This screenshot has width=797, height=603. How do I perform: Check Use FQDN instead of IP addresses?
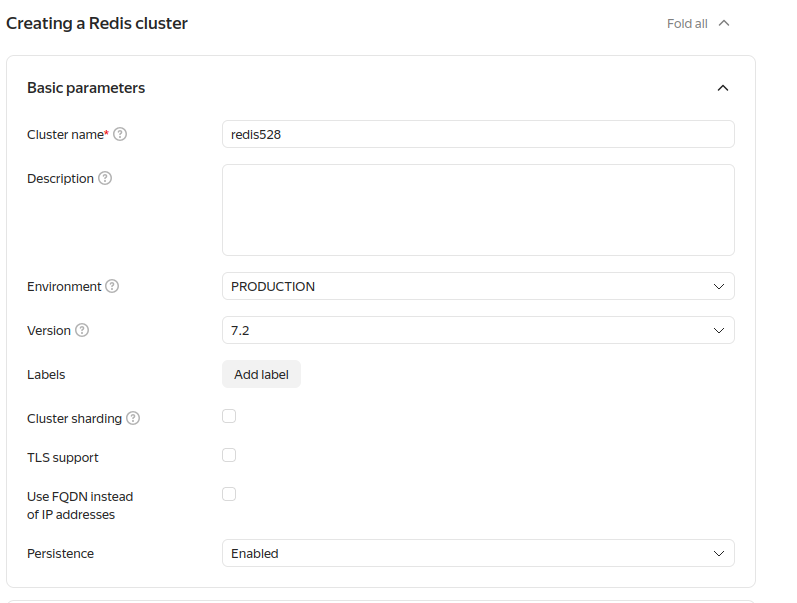229,494
